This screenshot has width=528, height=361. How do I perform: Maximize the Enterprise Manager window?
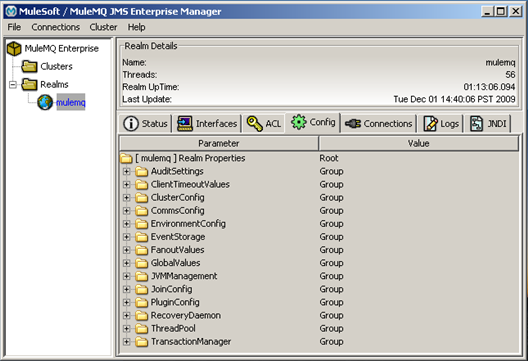tap(501, 11)
